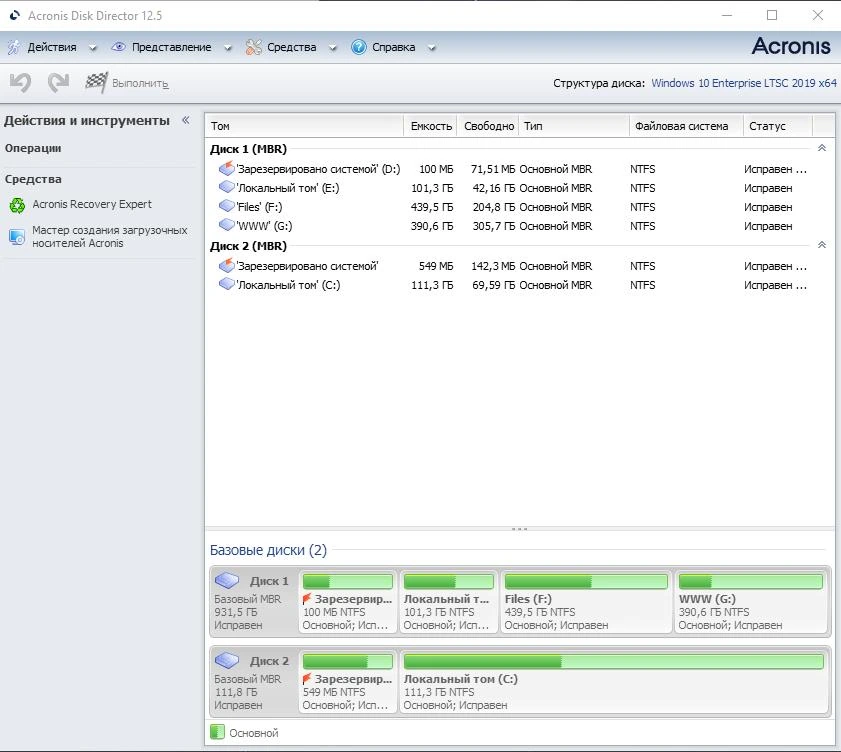Click the Базовые диски (2) heading

[x=268, y=550]
